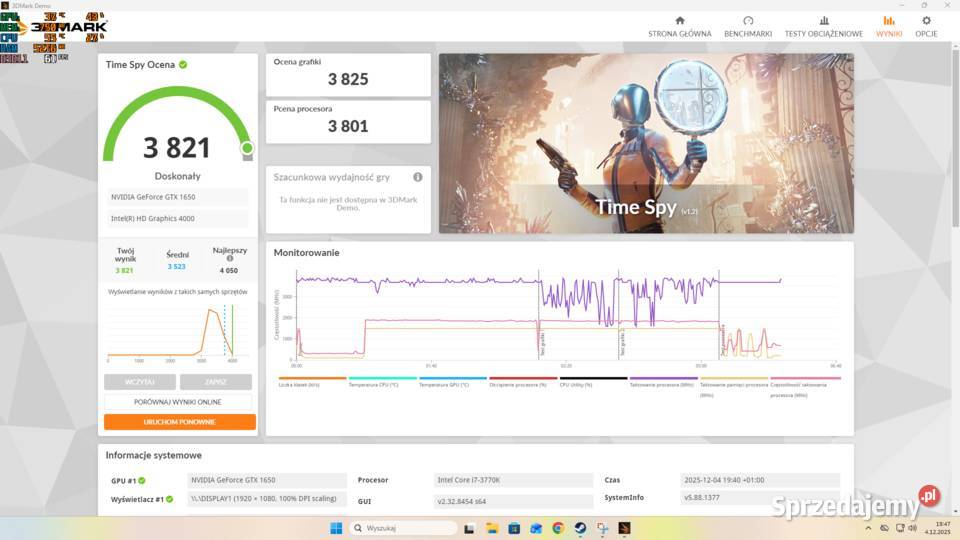Image resolution: width=960 pixels, height=540 pixels.
Task: Click the green verified check next to Time Spy Ocena
Action: coord(183,64)
